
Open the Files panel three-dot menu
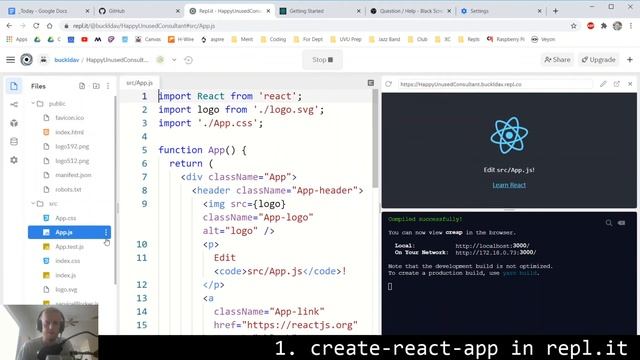tap(108, 86)
